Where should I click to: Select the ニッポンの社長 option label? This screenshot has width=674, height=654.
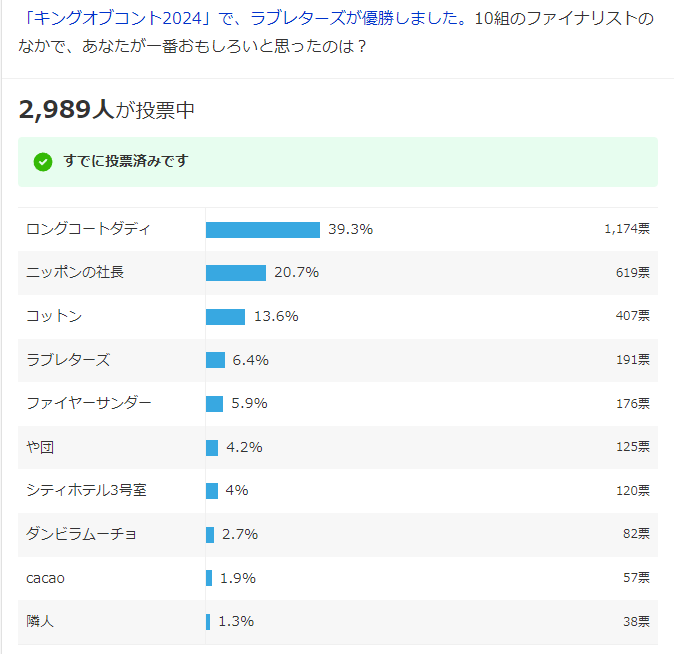75,272
